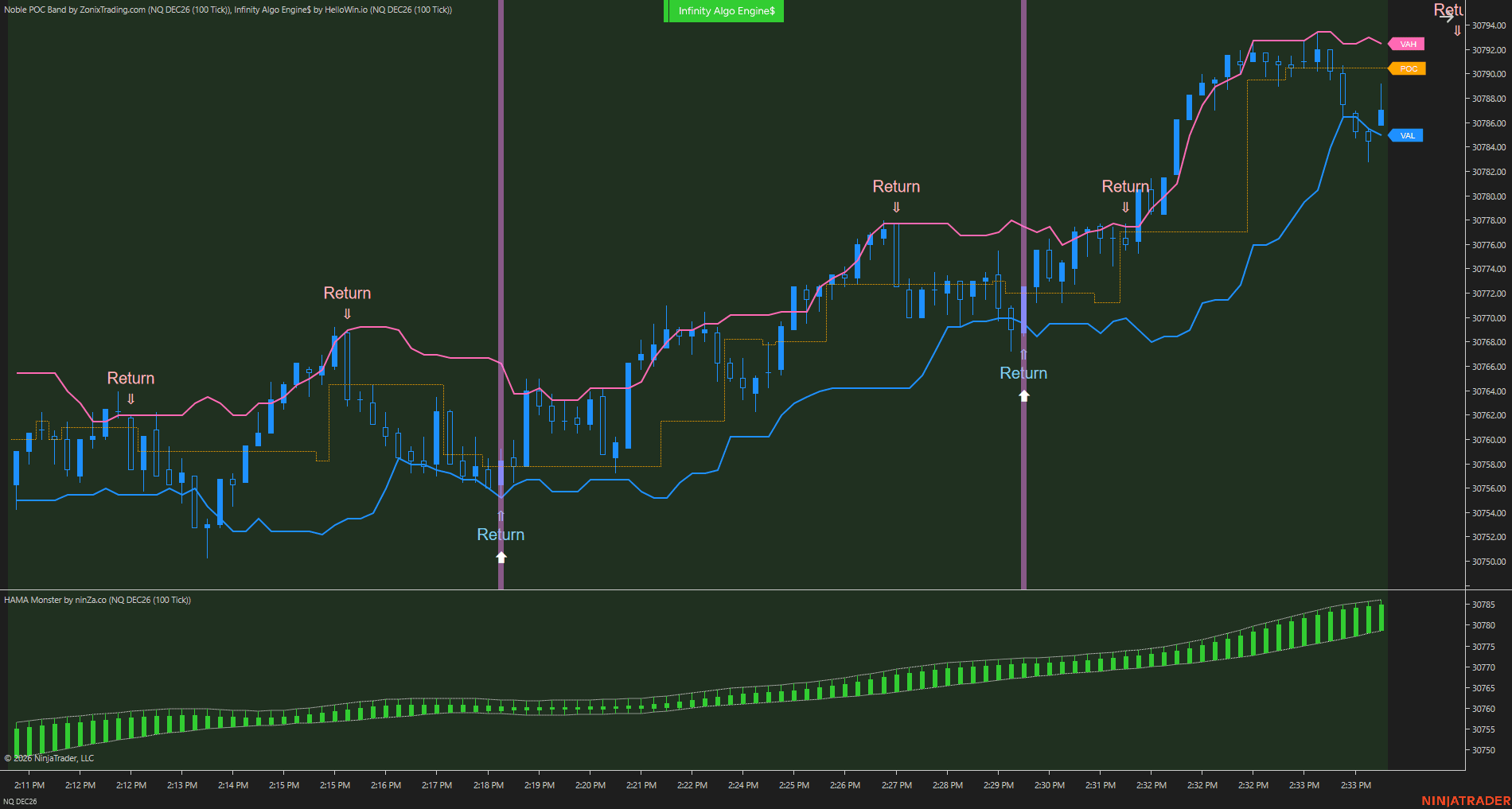Image resolution: width=1512 pixels, height=809 pixels.
Task: Click the 30785 label on HAMA panel axis
Action: pyautogui.click(x=1483, y=605)
